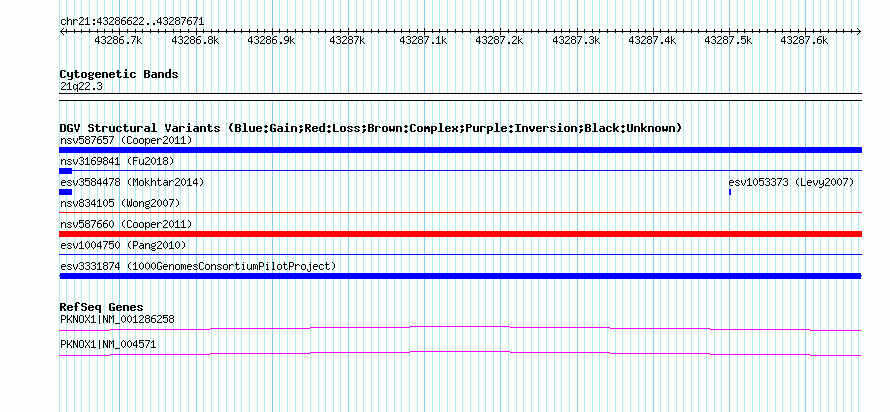The height and width of the screenshot is (412, 890).
Task: Open the esv3584478 (Mokhtar2014) variant
Action: (132, 182)
